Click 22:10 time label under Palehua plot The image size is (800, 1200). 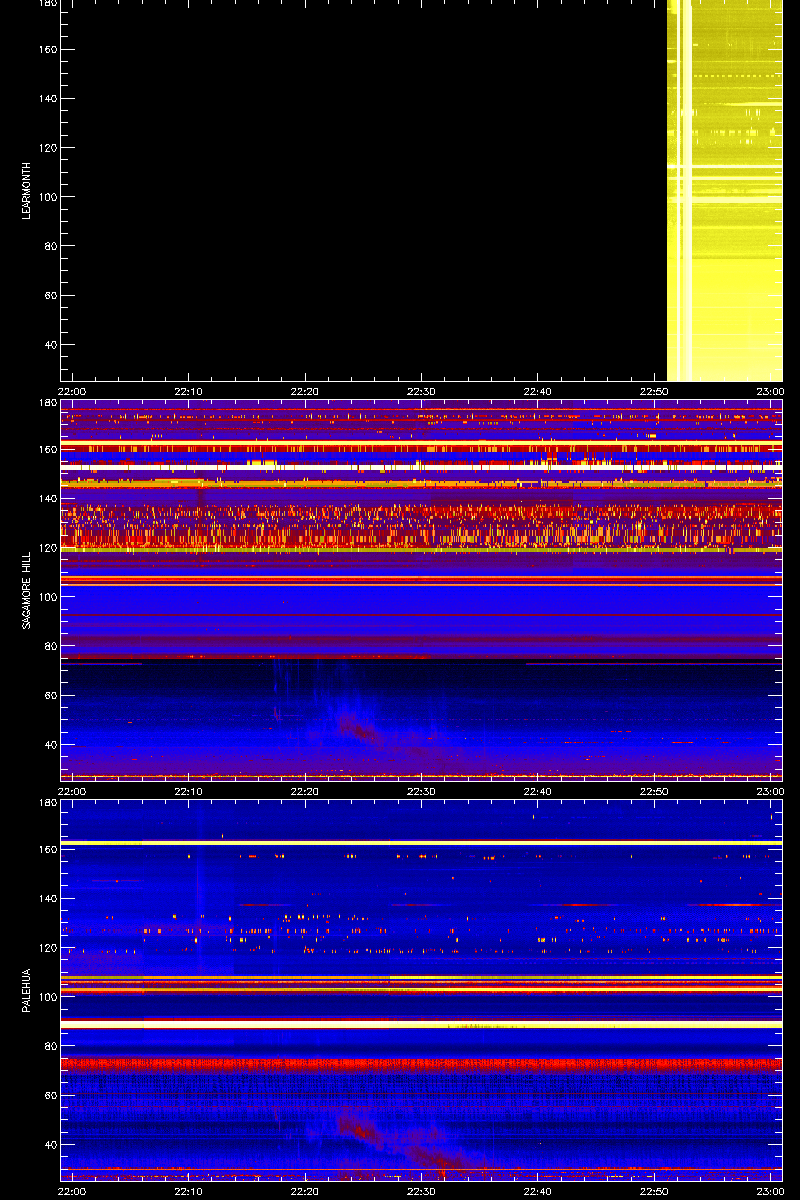189,1191
